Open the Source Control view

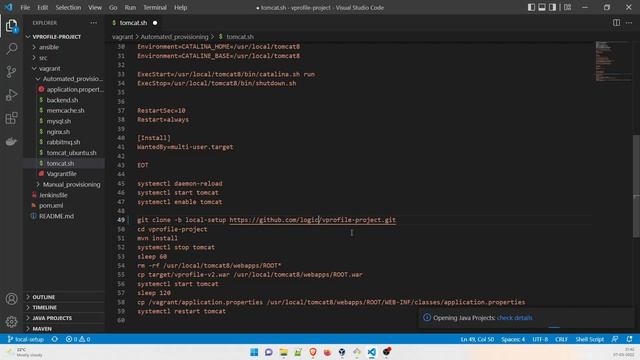11,72
